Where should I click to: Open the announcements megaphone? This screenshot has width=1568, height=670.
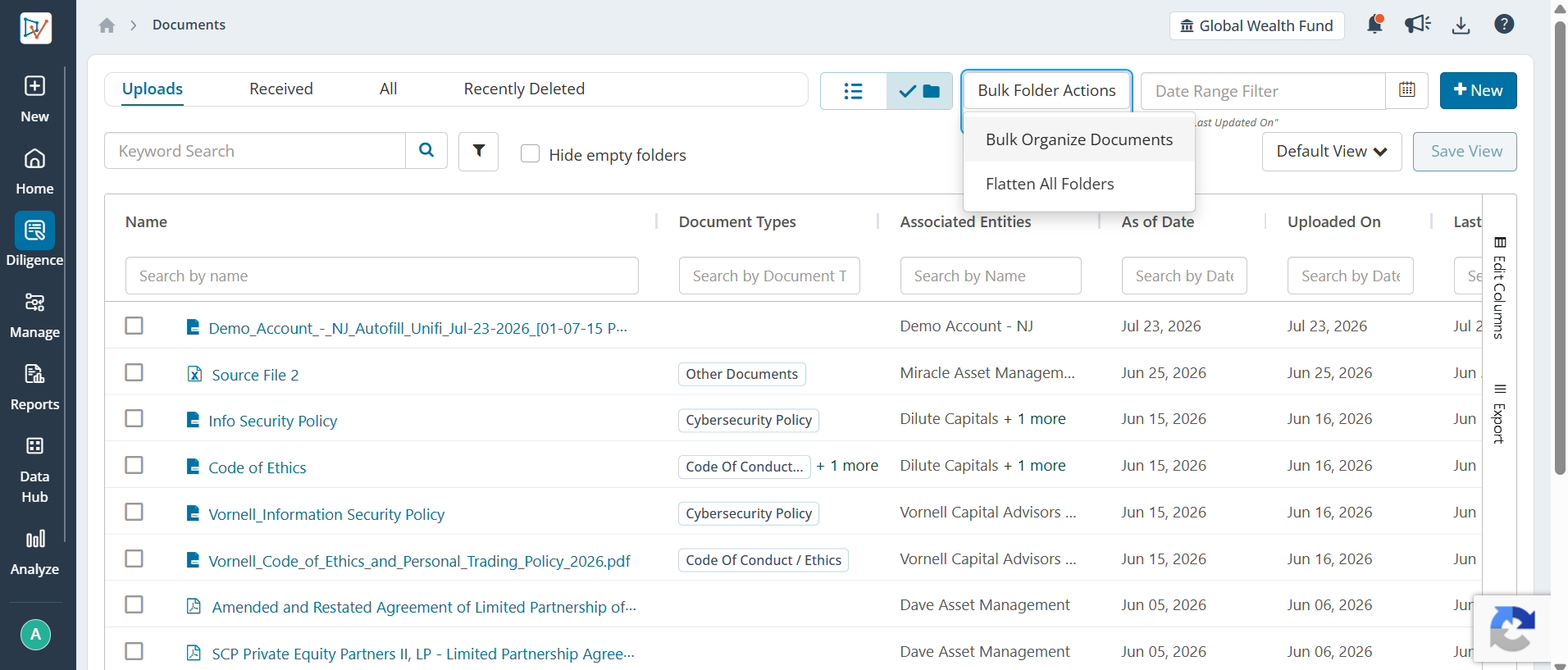click(x=1417, y=25)
